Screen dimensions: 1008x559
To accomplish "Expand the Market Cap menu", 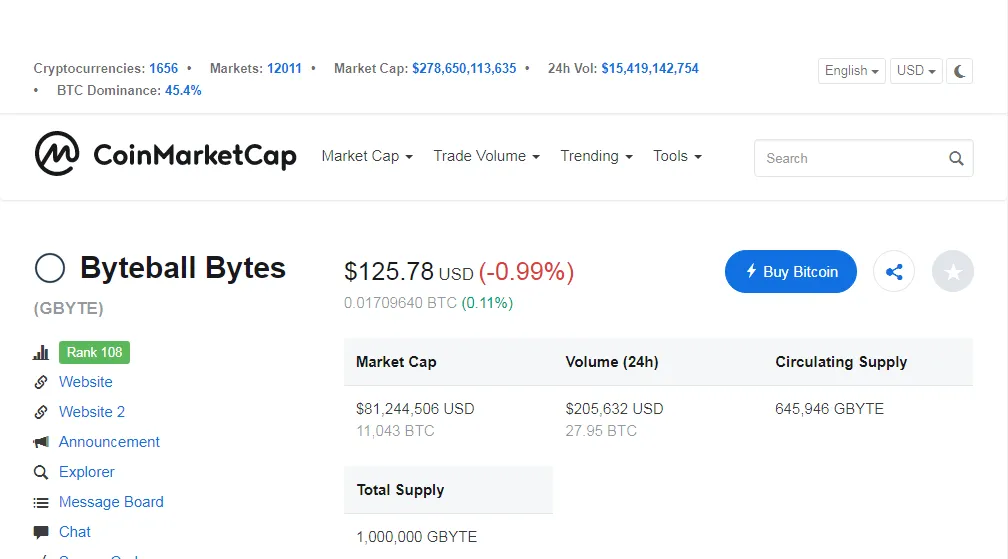I will [367, 156].
